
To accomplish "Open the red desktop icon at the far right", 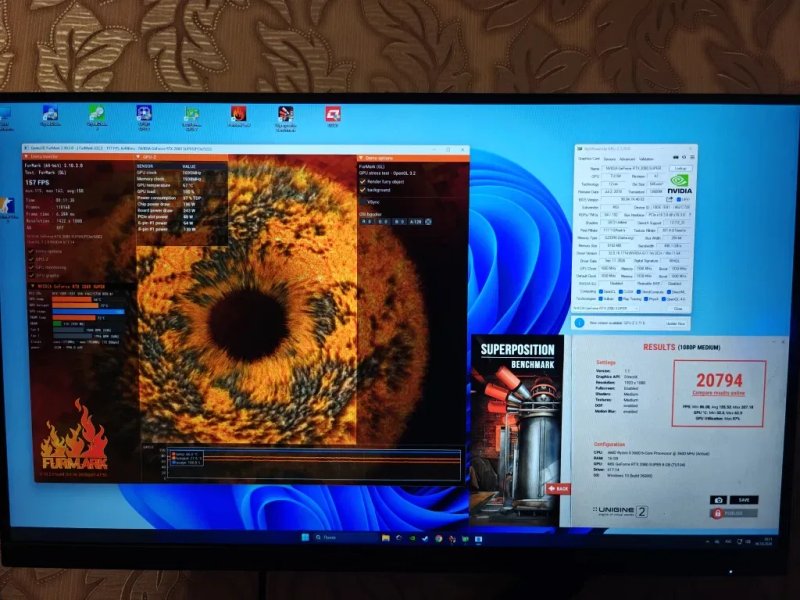I will click(x=333, y=114).
